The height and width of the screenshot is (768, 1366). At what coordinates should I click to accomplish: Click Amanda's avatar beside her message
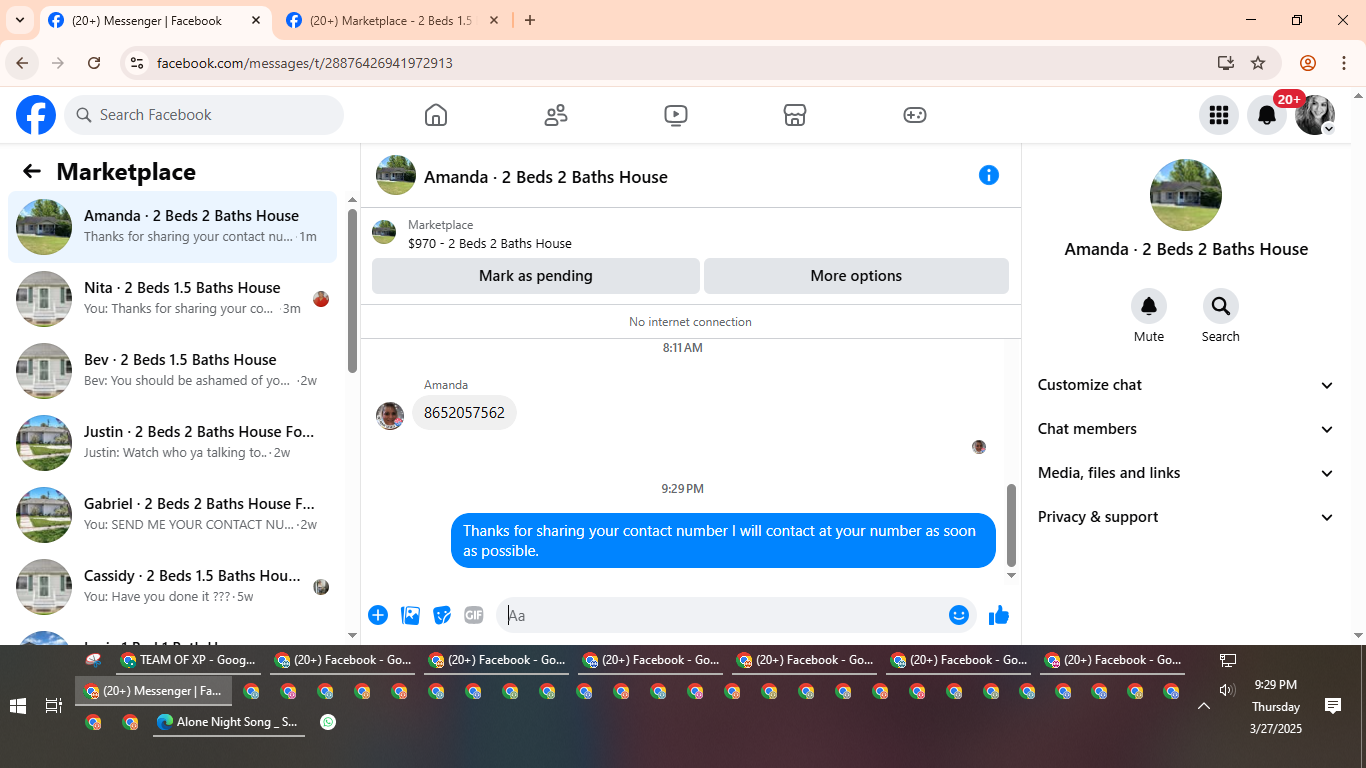click(390, 416)
